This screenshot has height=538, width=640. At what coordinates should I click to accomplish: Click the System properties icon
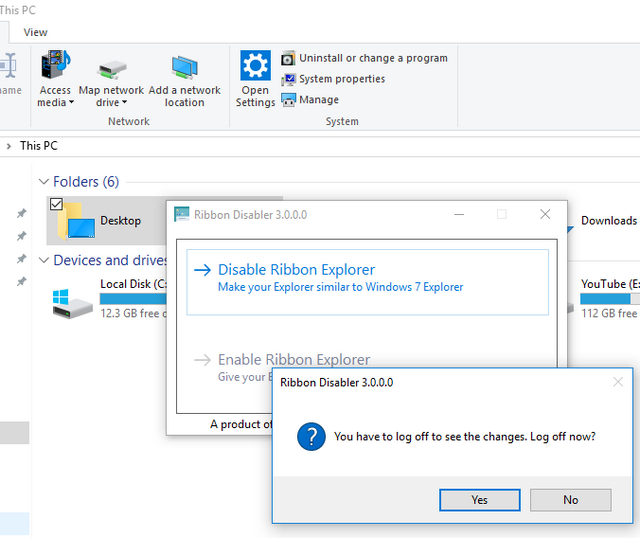(288, 79)
